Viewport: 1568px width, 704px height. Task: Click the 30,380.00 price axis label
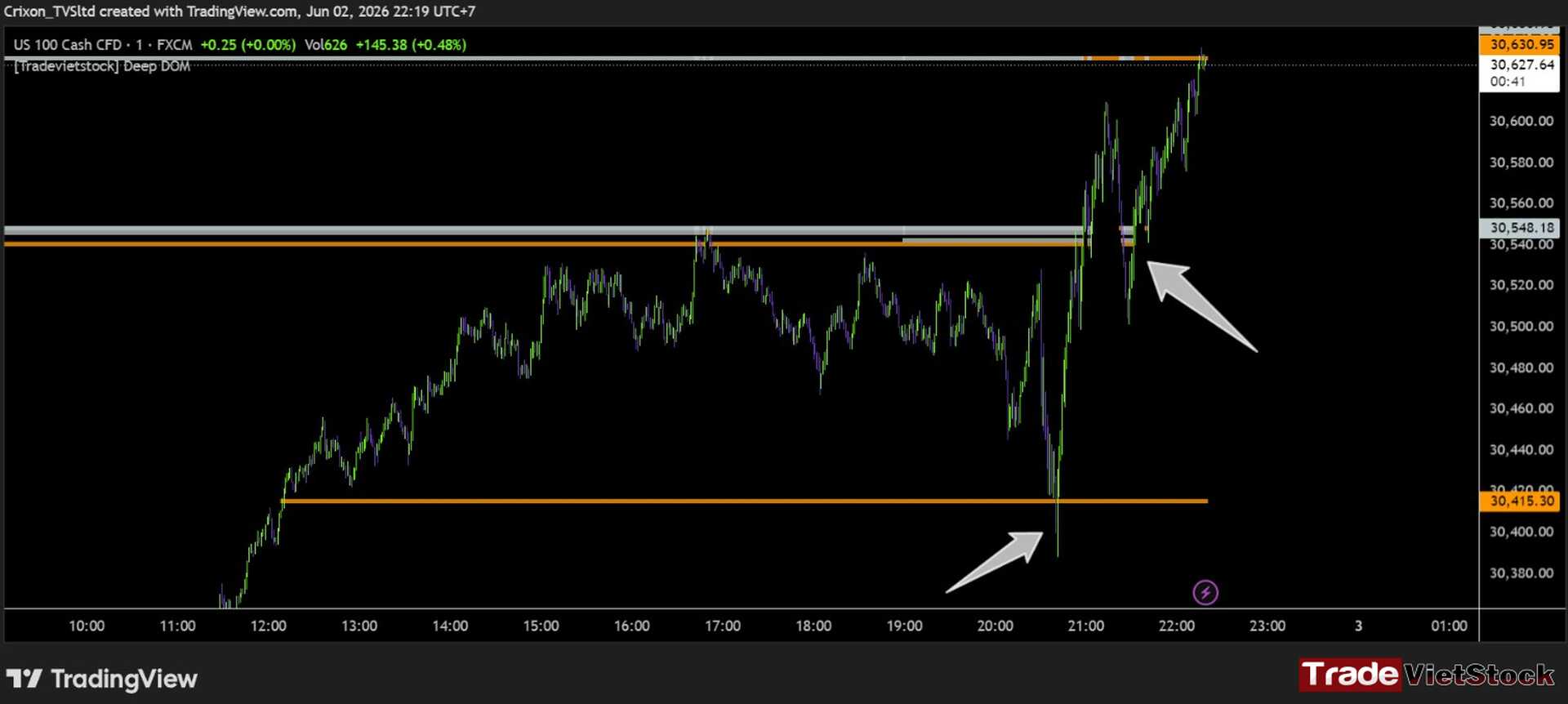coord(1521,573)
